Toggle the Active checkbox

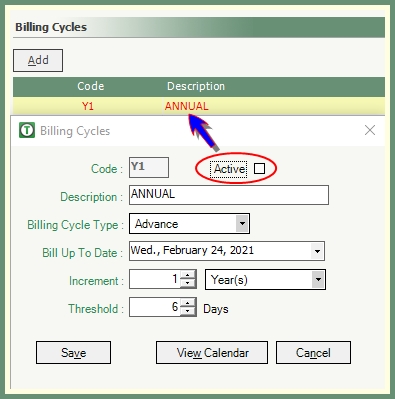pyautogui.click(x=259, y=169)
